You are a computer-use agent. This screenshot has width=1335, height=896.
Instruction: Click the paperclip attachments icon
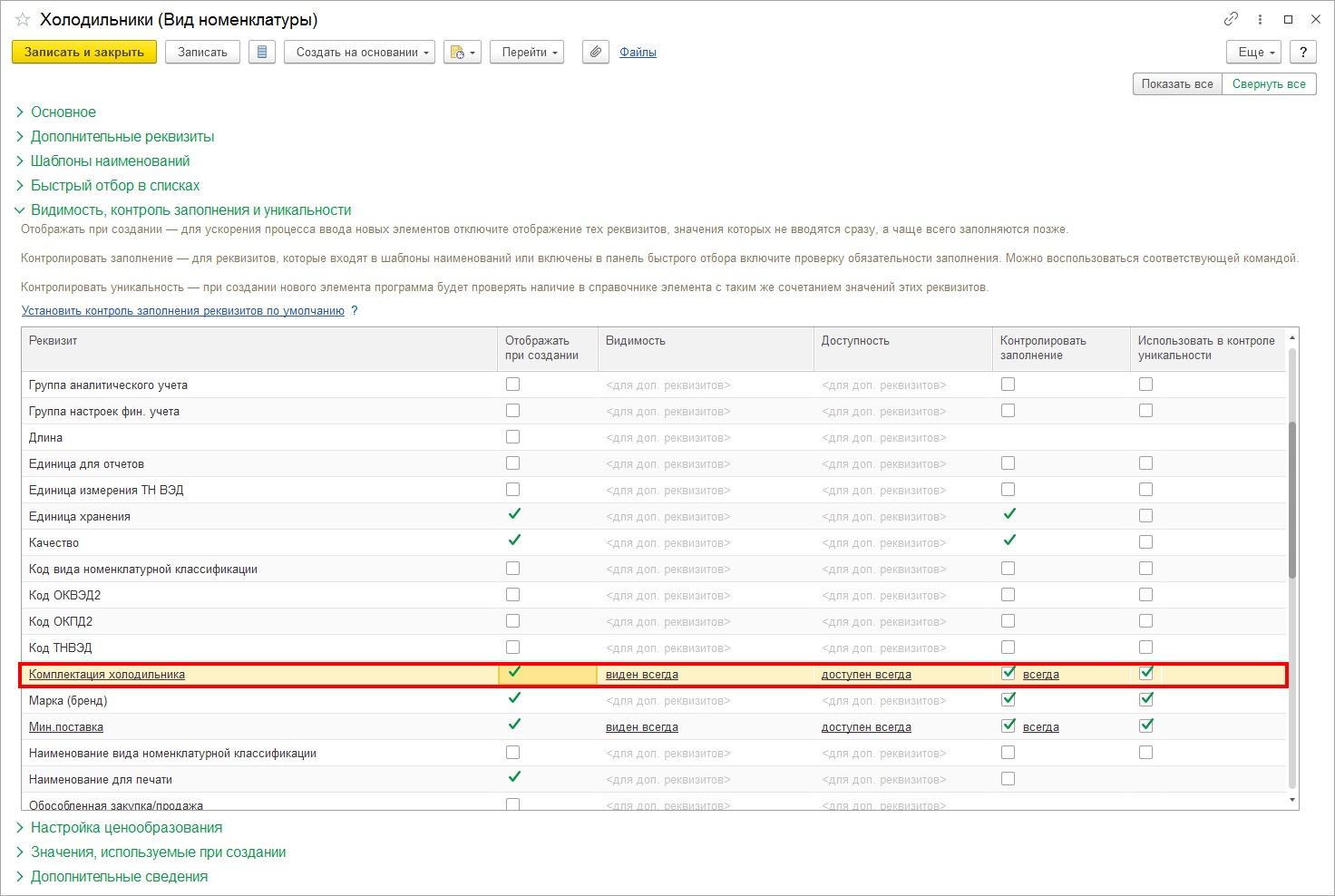click(x=595, y=53)
